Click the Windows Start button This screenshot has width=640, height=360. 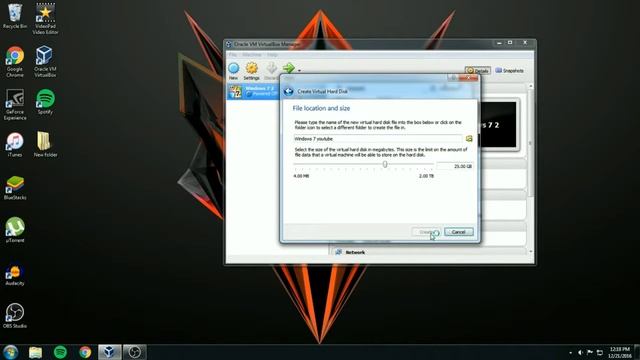pyautogui.click(x=10, y=352)
